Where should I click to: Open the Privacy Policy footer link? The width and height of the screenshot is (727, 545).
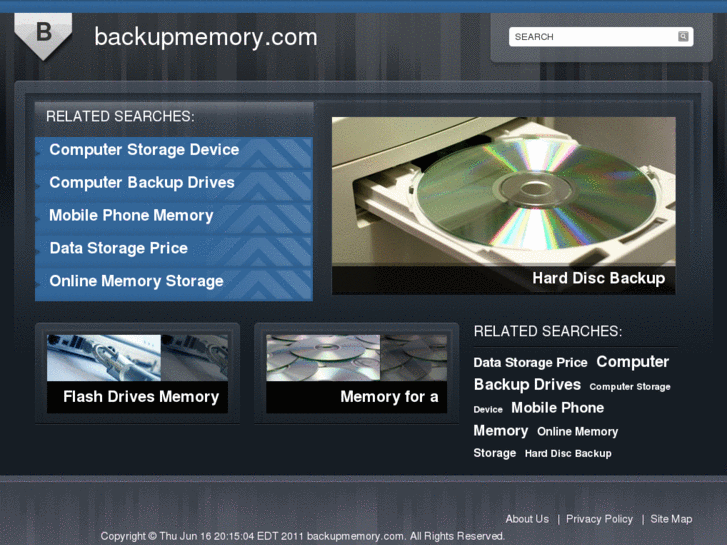(599, 519)
